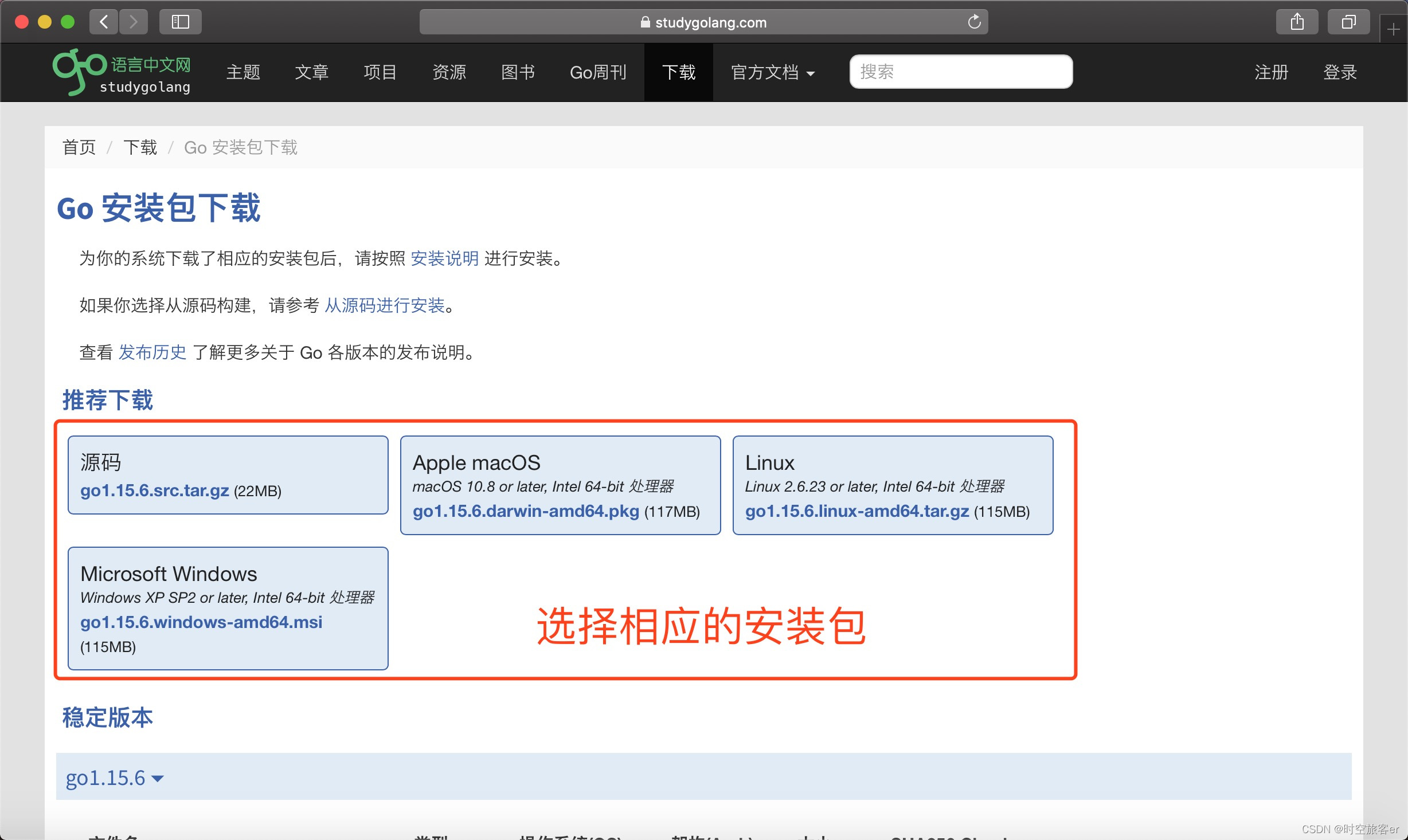Click the 搜索 search field

point(961,72)
